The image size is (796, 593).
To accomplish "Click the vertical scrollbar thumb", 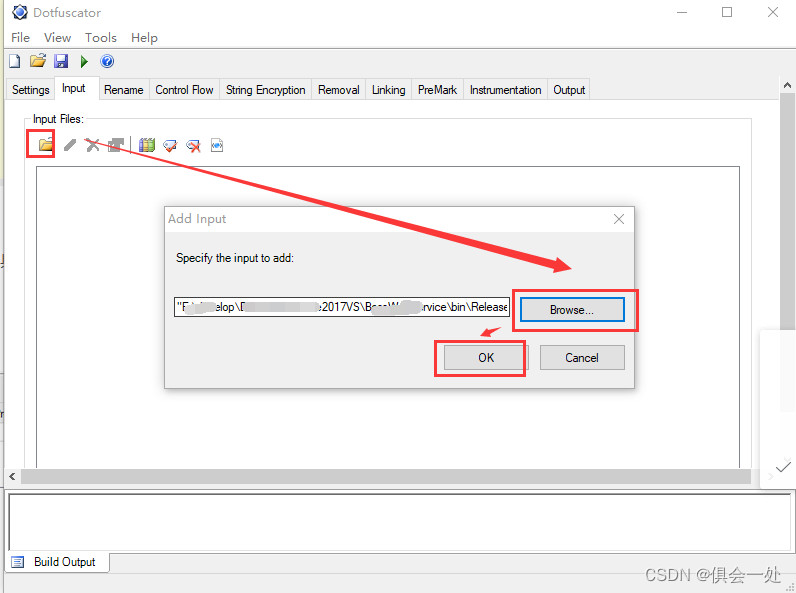I will (x=787, y=211).
